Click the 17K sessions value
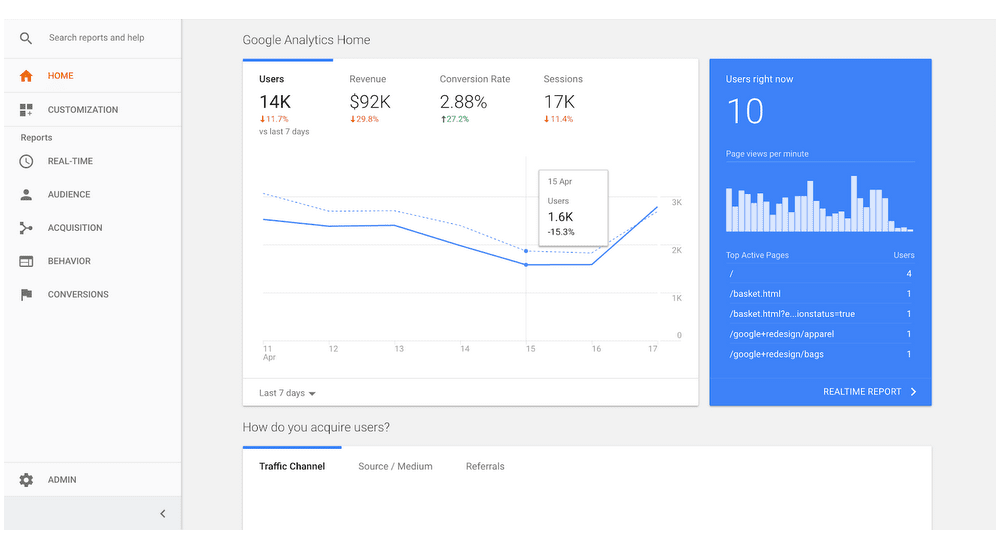The image size is (1000, 550). pos(559,102)
